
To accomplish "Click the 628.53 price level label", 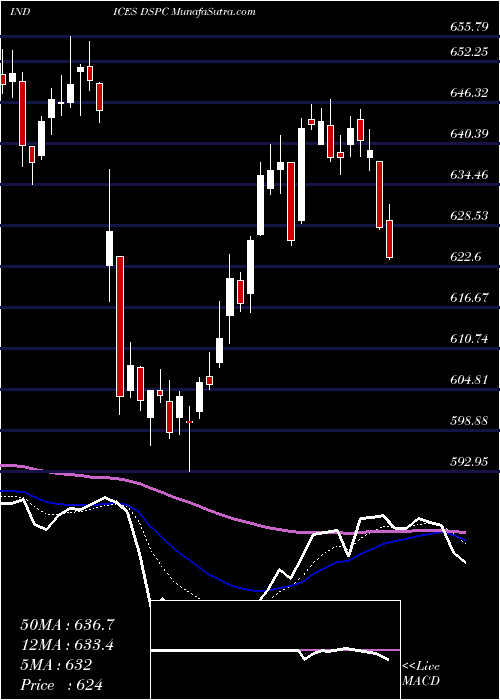I will coord(468,216).
